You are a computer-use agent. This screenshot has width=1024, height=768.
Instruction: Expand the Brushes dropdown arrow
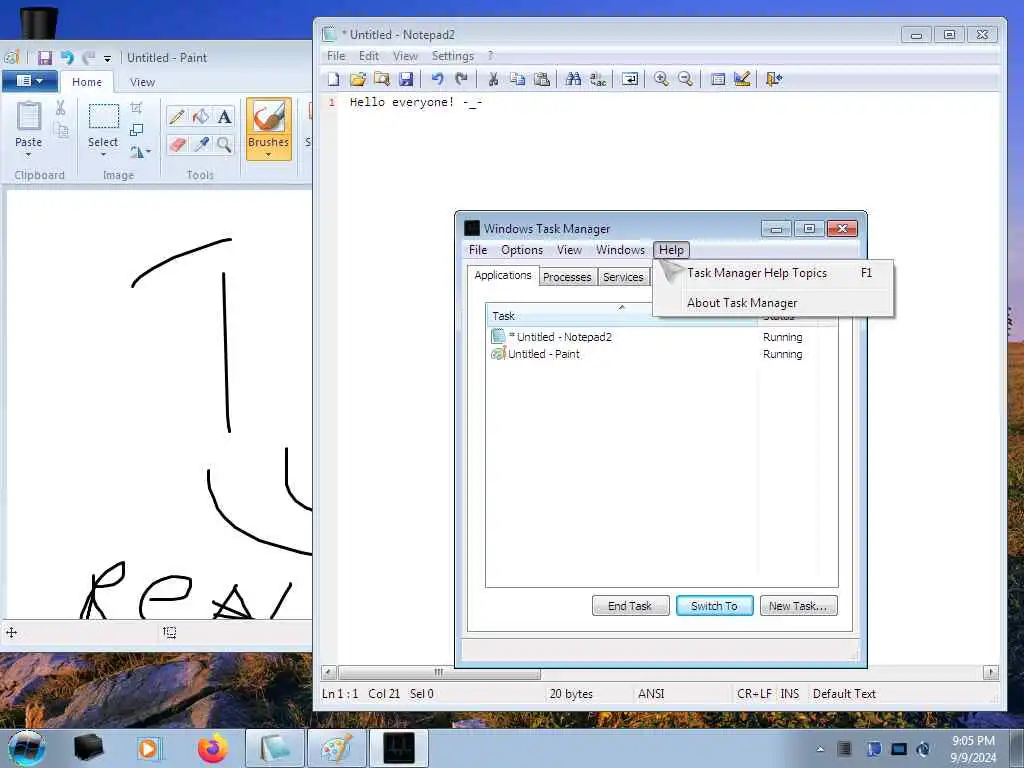(268, 155)
